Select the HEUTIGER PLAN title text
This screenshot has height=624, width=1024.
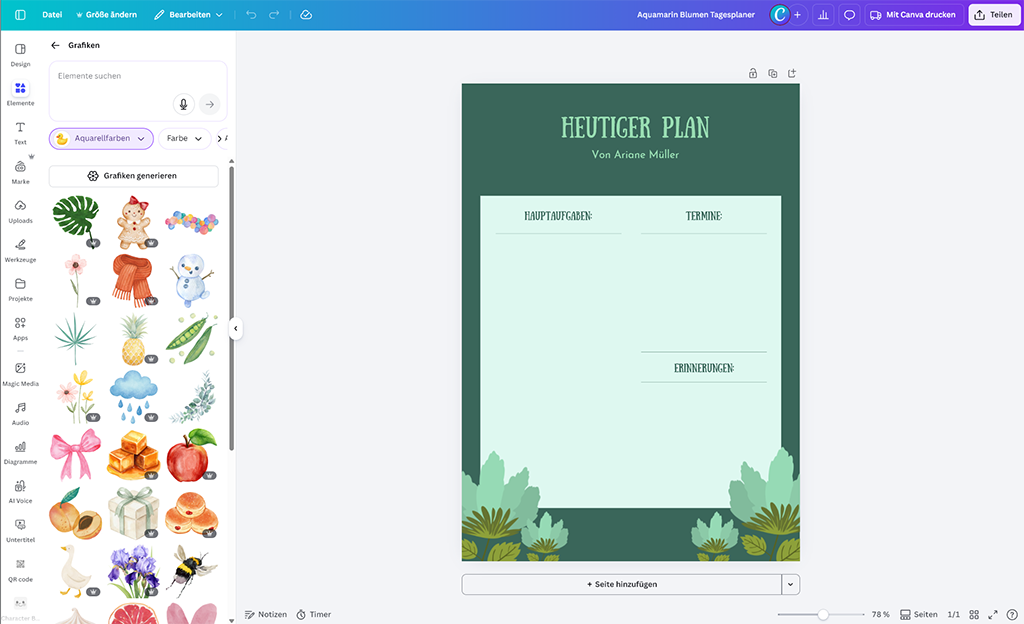tap(635, 127)
